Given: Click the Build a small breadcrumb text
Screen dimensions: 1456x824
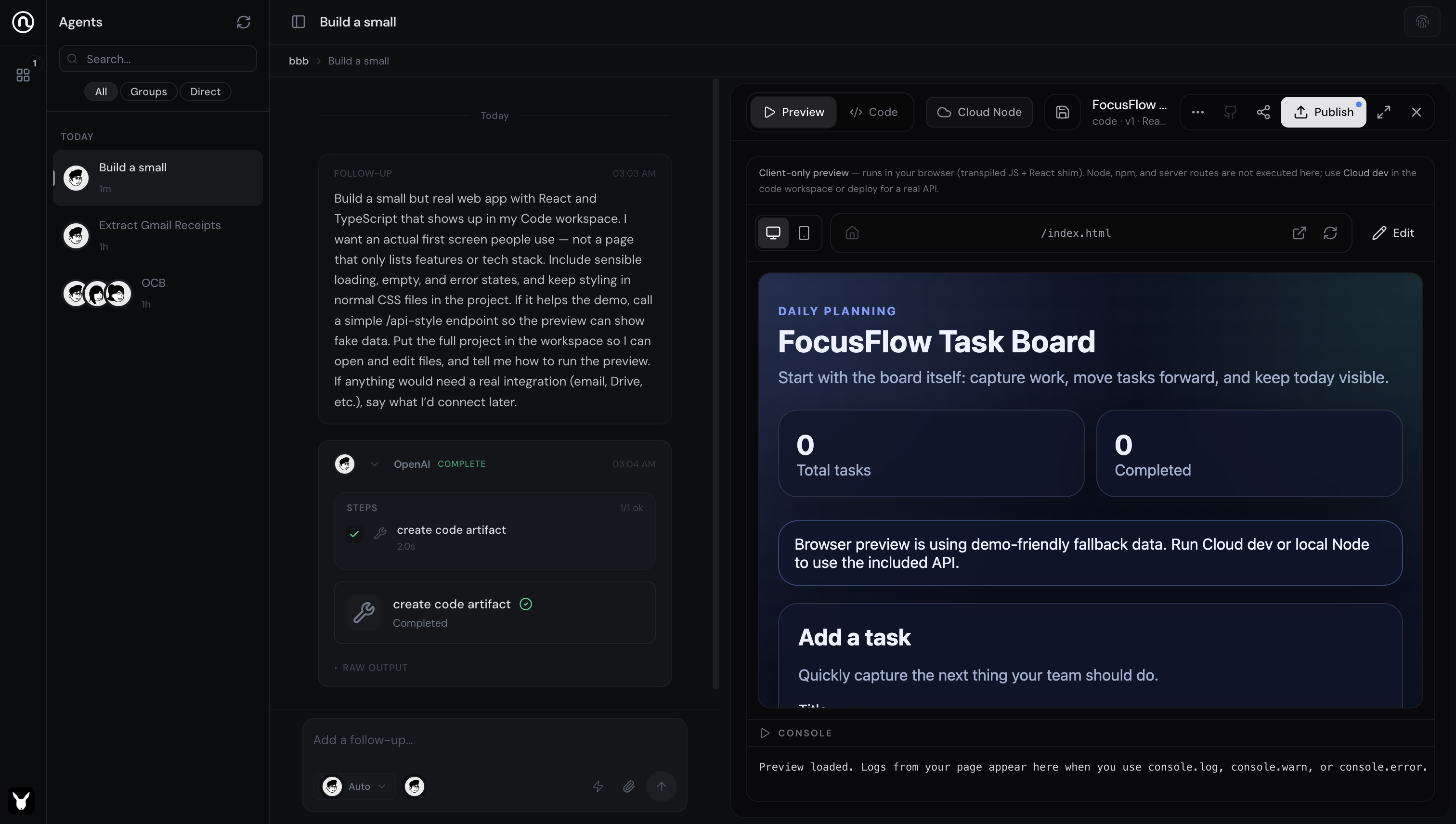Looking at the screenshot, I should click(x=358, y=61).
